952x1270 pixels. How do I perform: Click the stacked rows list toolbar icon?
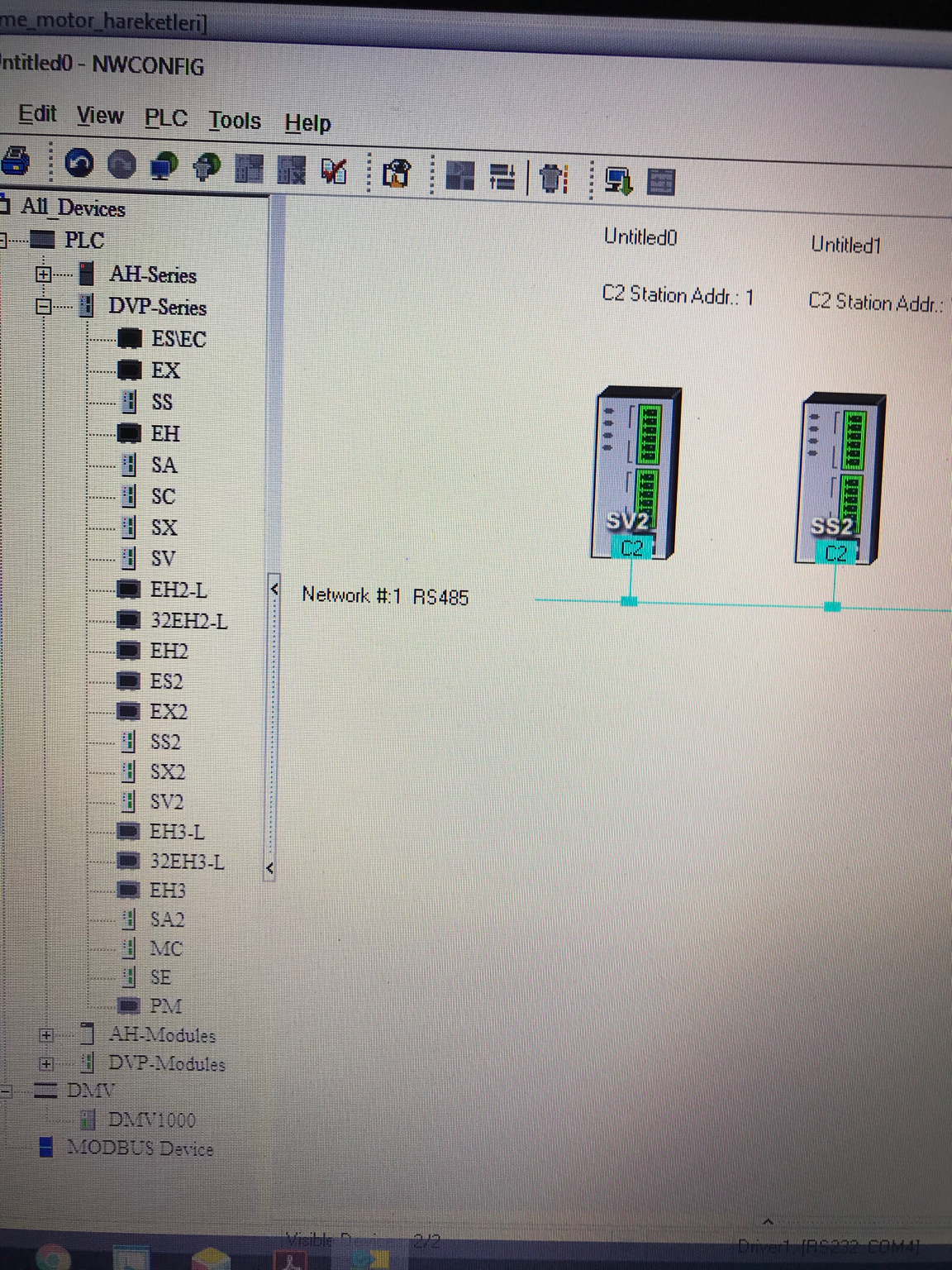[502, 177]
